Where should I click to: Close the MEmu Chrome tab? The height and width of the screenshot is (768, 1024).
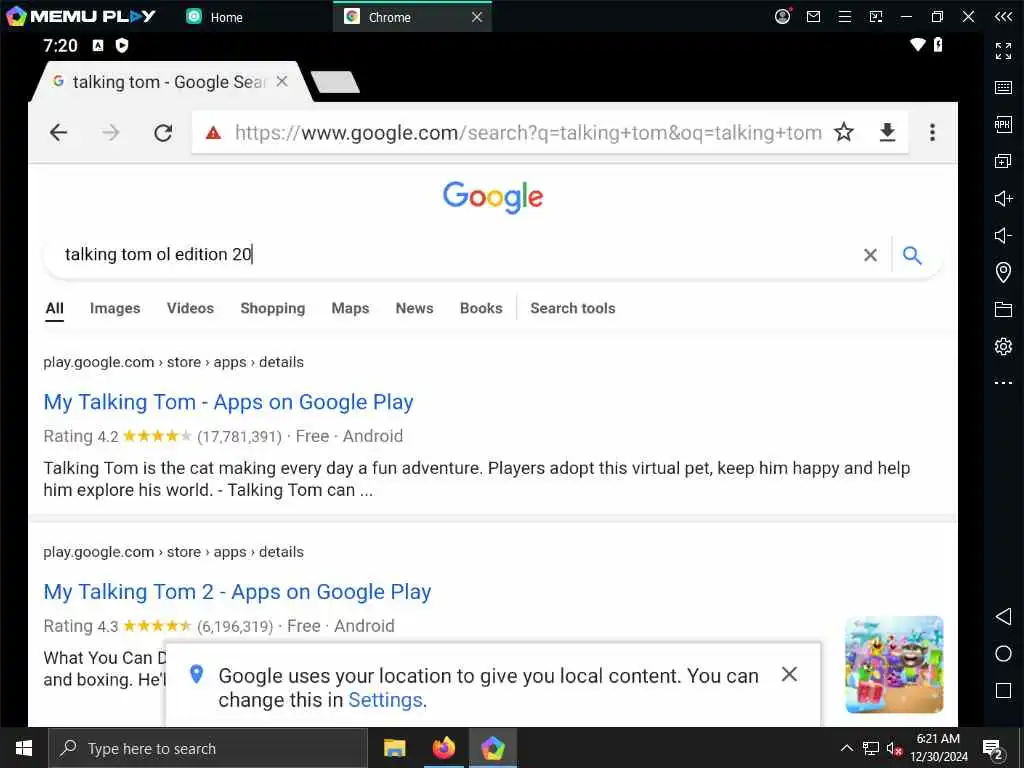point(477,17)
